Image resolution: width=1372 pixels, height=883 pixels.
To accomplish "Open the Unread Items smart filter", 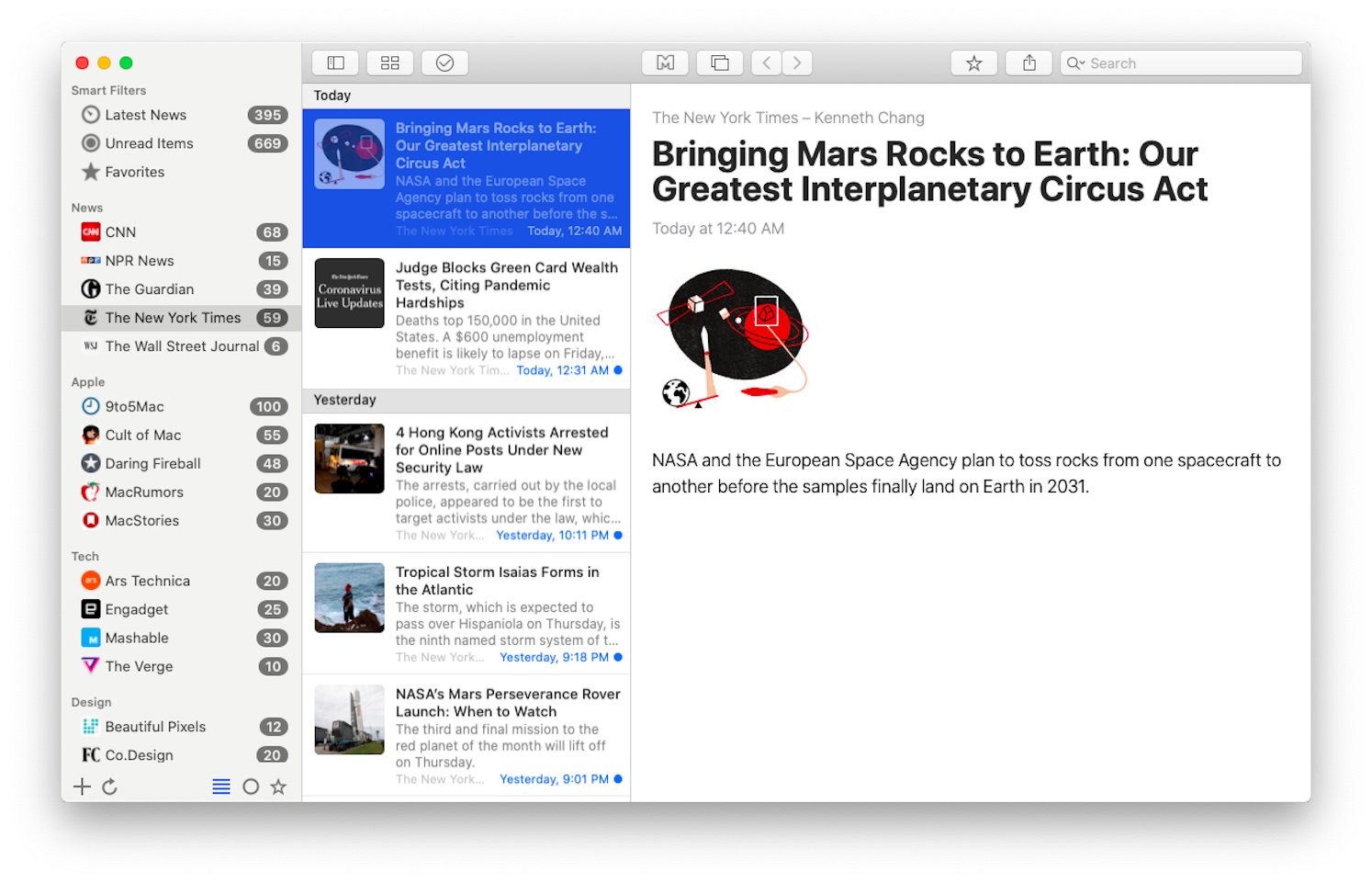I will [150, 143].
